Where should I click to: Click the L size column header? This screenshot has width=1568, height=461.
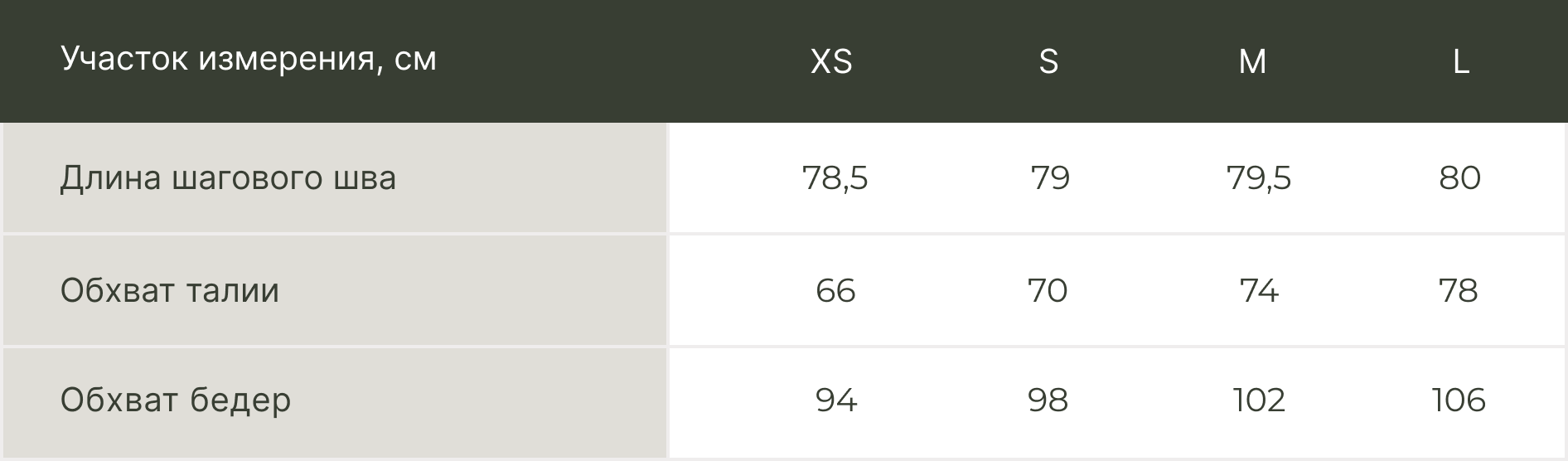click(x=1461, y=61)
